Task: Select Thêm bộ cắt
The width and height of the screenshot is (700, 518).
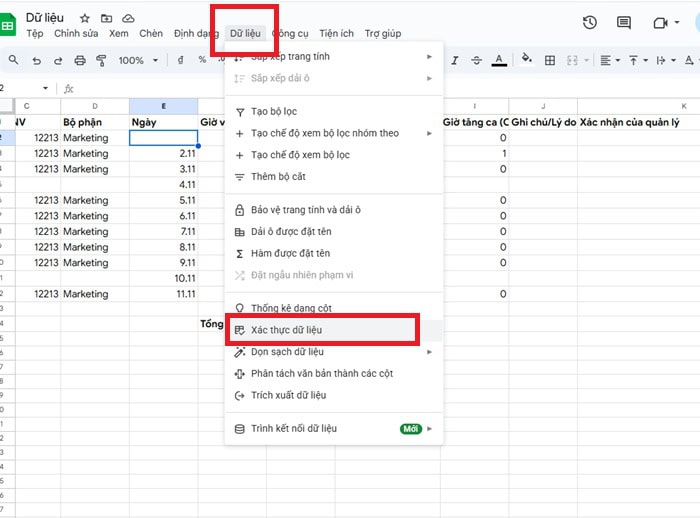Action: (x=334, y=177)
